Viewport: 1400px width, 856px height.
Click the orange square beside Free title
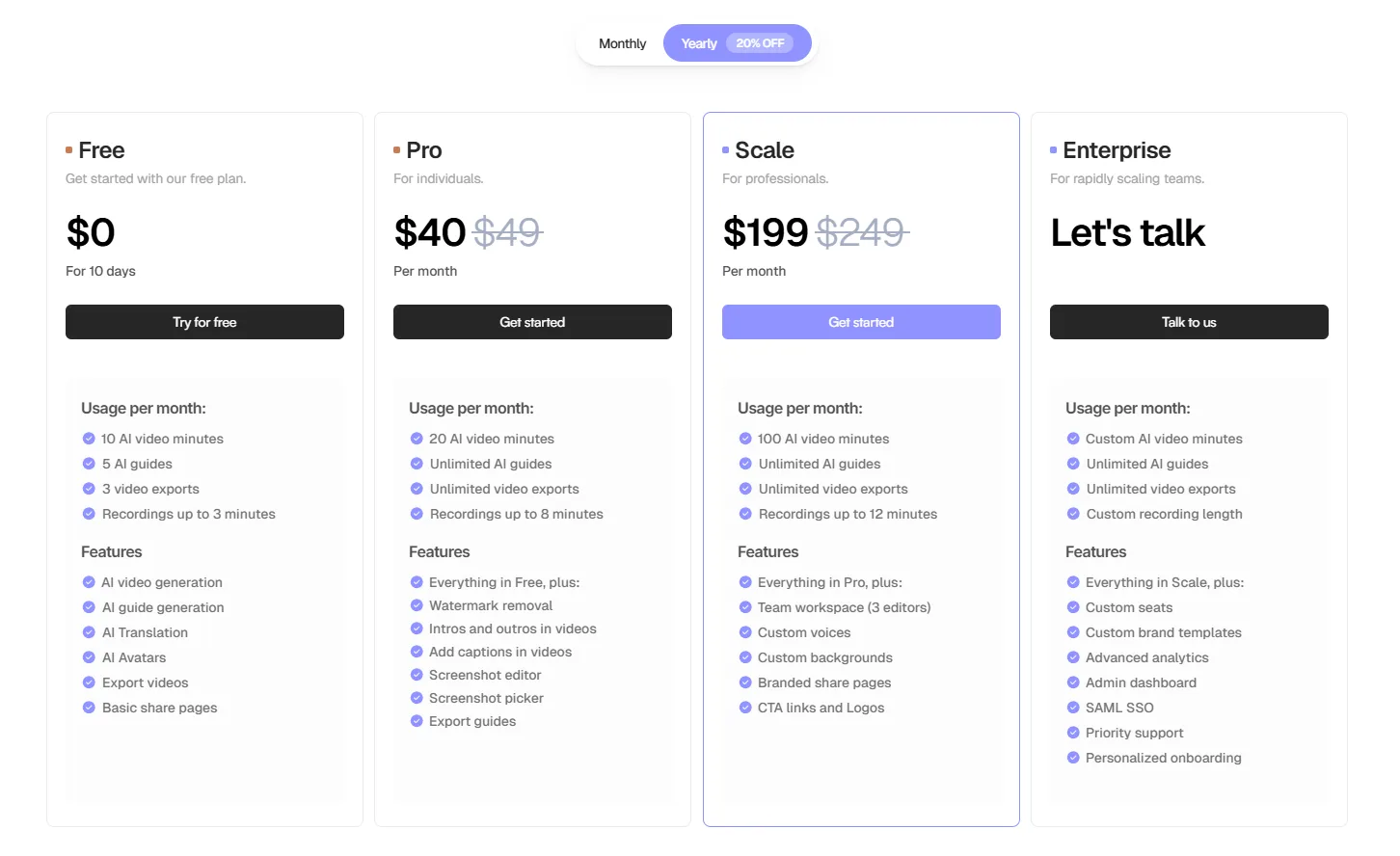[x=69, y=150]
